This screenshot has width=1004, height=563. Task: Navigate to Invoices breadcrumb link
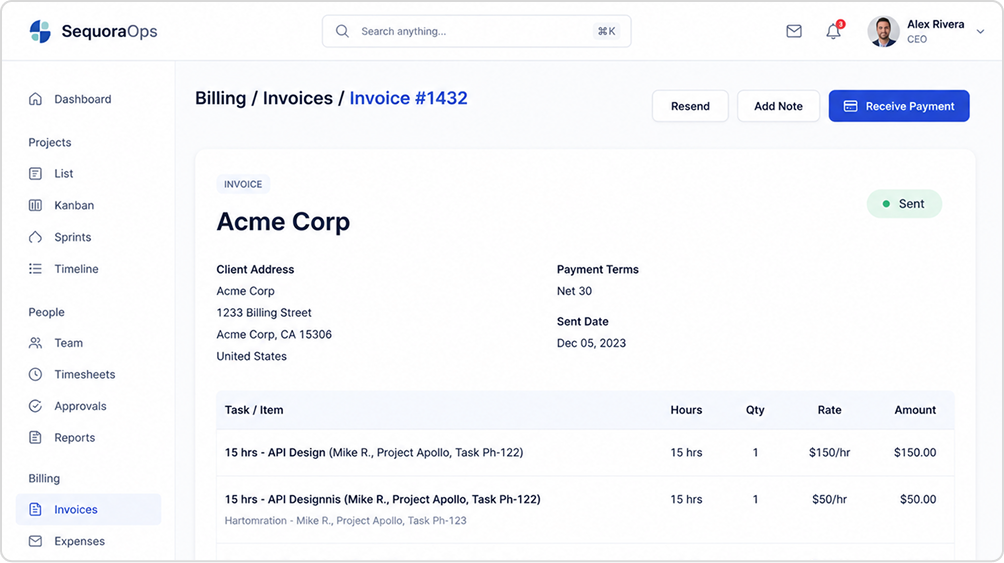[298, 98]
